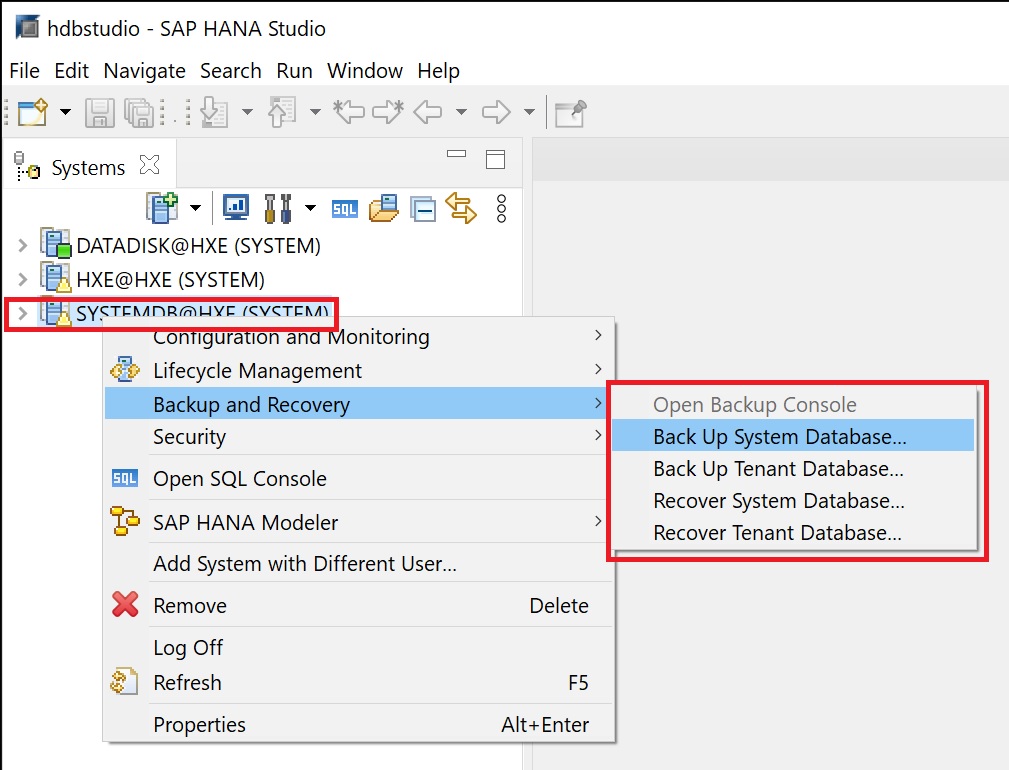Image resolution: width=1009 pixels, height=770 pixels.
Task: Open Lifecycle Management submenu
Action: point(358,371)
